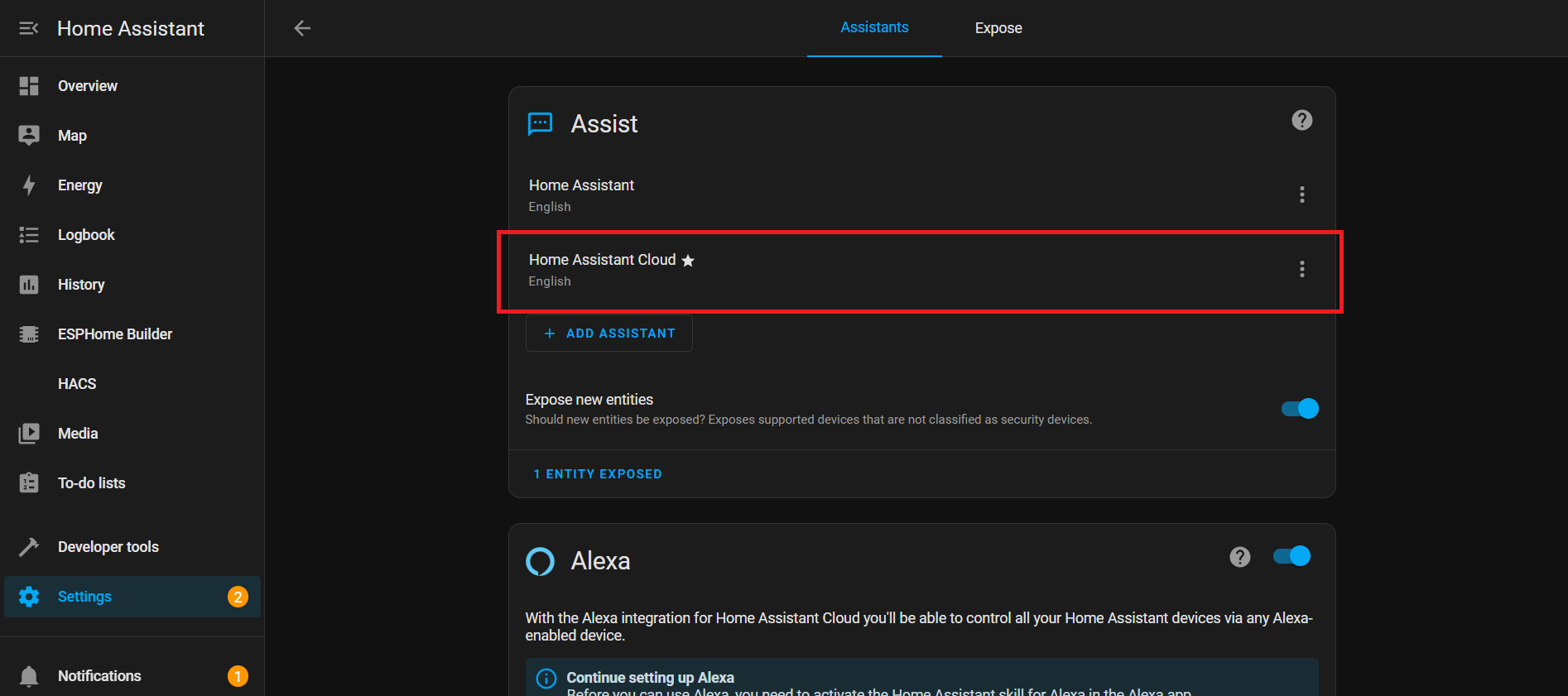
Task: Open options menu for Home Assistant Cloud
Action: (1302, 269)
